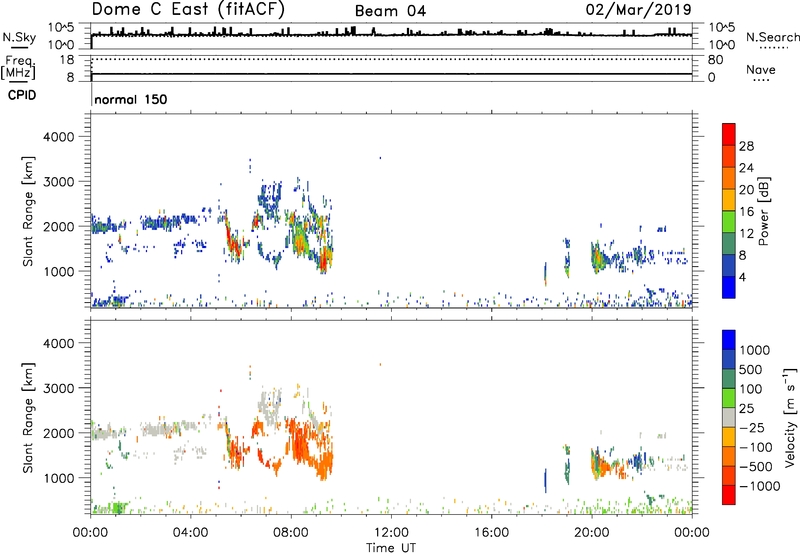Screen dimensions: 800x554
Task: Click the velocity panel "Slant Range [km]" label
Action: tap(28, 418)
